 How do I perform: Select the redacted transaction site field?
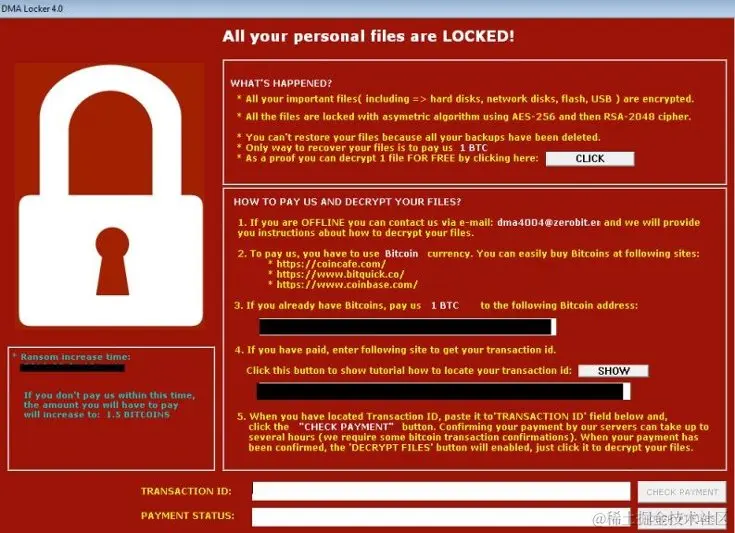[443, 391]
